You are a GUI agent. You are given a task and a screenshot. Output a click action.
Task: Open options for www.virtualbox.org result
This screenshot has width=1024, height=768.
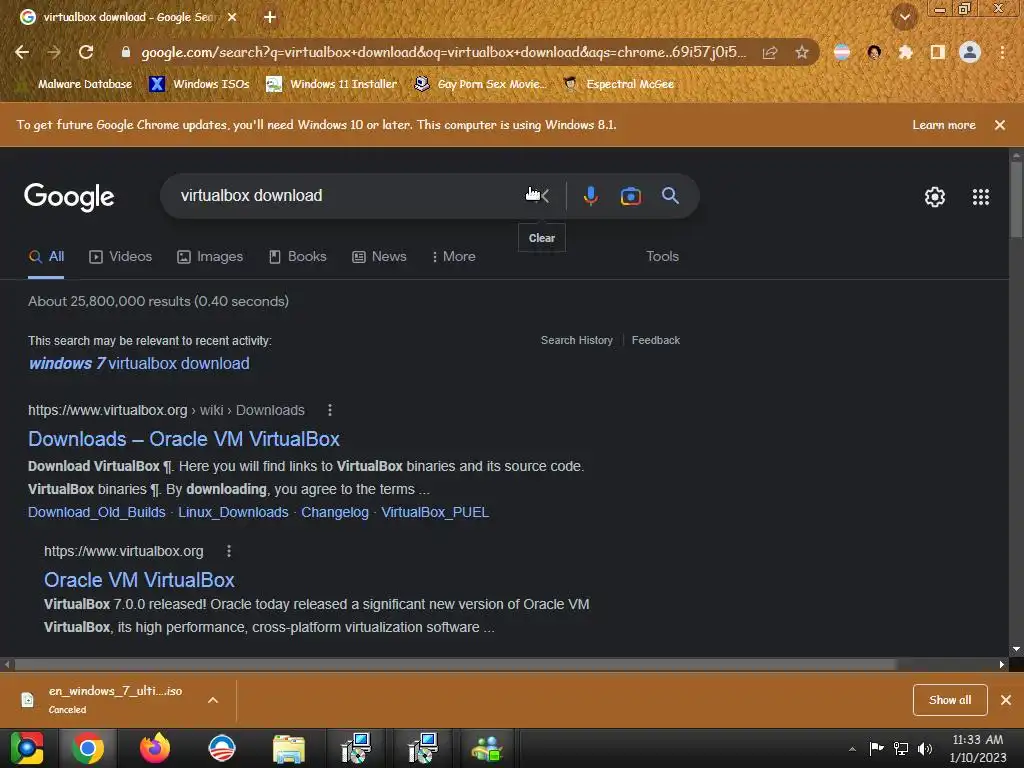pos(229,551)
